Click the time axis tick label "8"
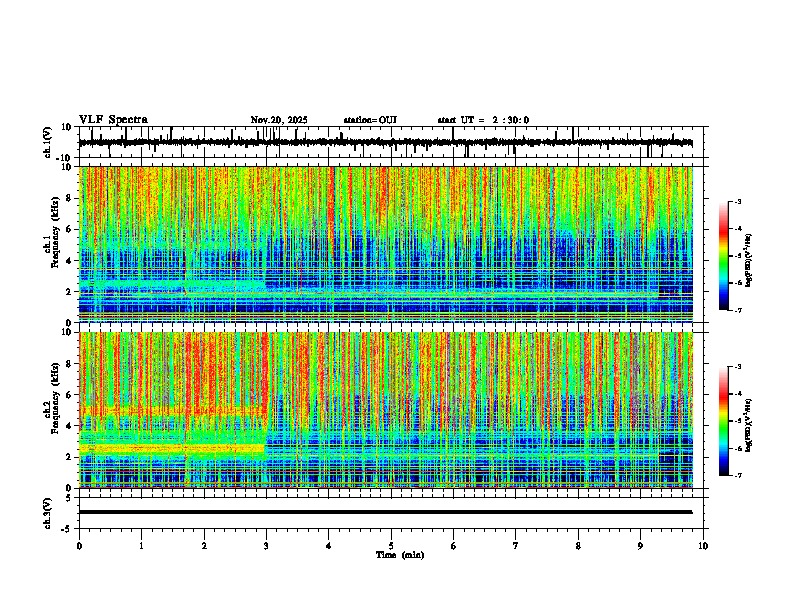Image resolution: width=792 pixels, height=612 pixels. tap(578, 546)
